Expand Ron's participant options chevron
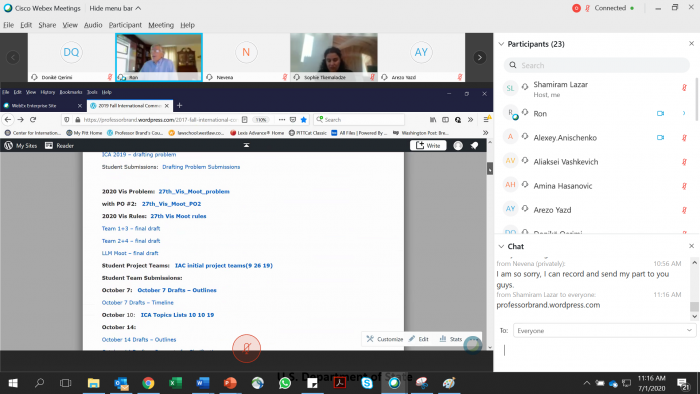Image resolution: width=700 pixels, height=394 pixels. point(684,113)
